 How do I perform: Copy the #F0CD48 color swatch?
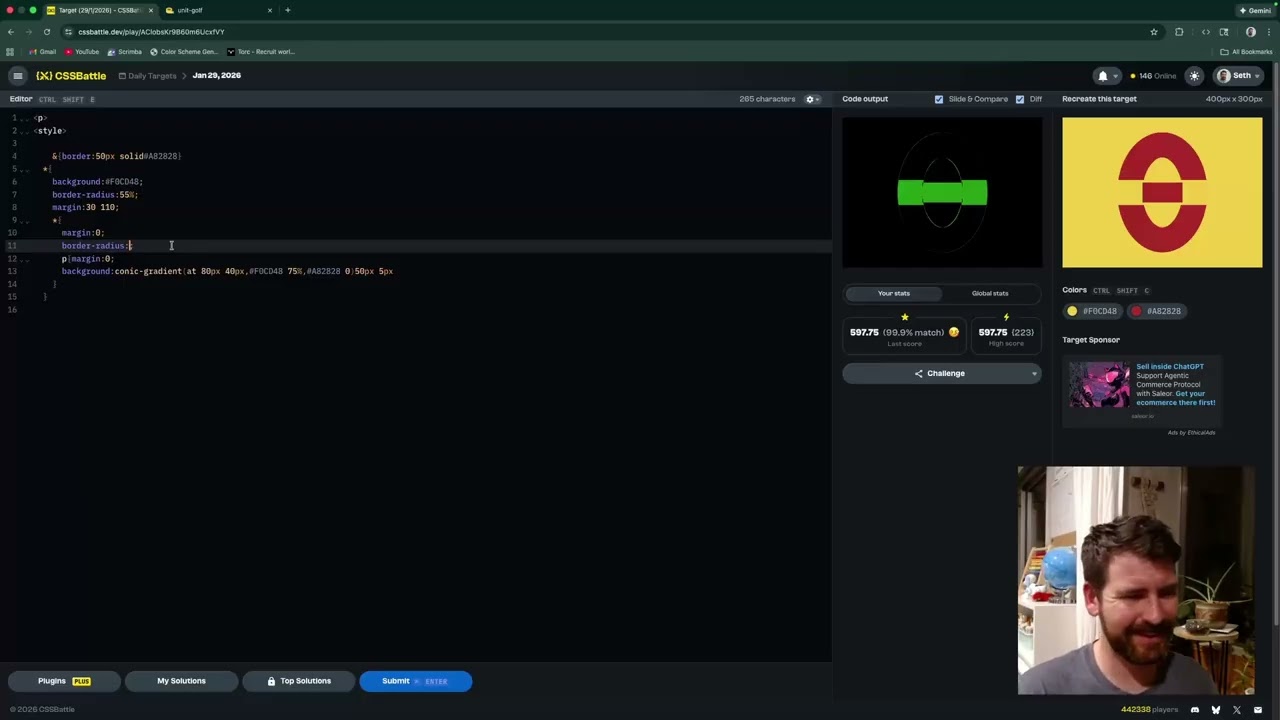(1093, 311)
